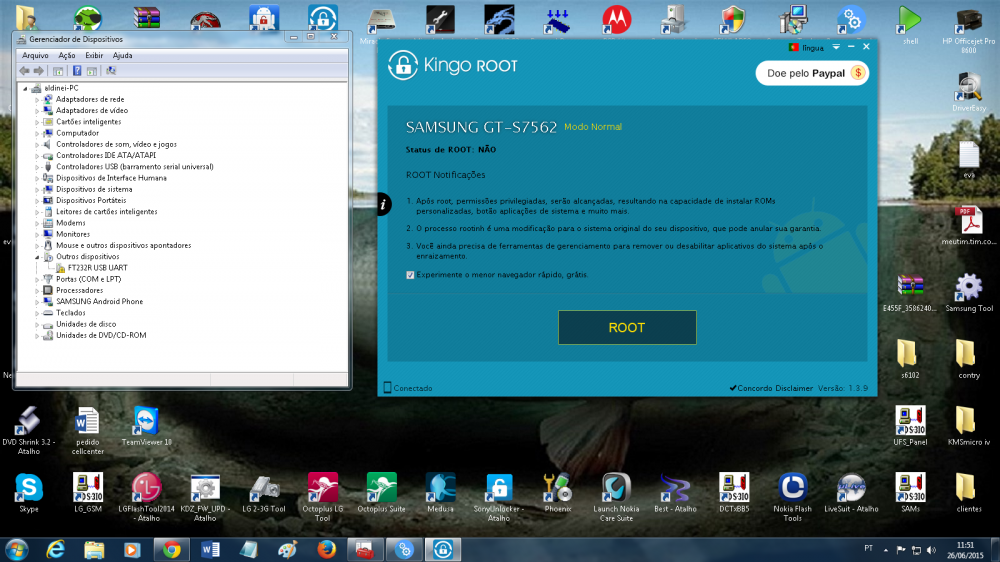Open the meutim.tim PDF file
Image resolution: width=1000 pixels, height=562 pixels.
click(969, 226)
